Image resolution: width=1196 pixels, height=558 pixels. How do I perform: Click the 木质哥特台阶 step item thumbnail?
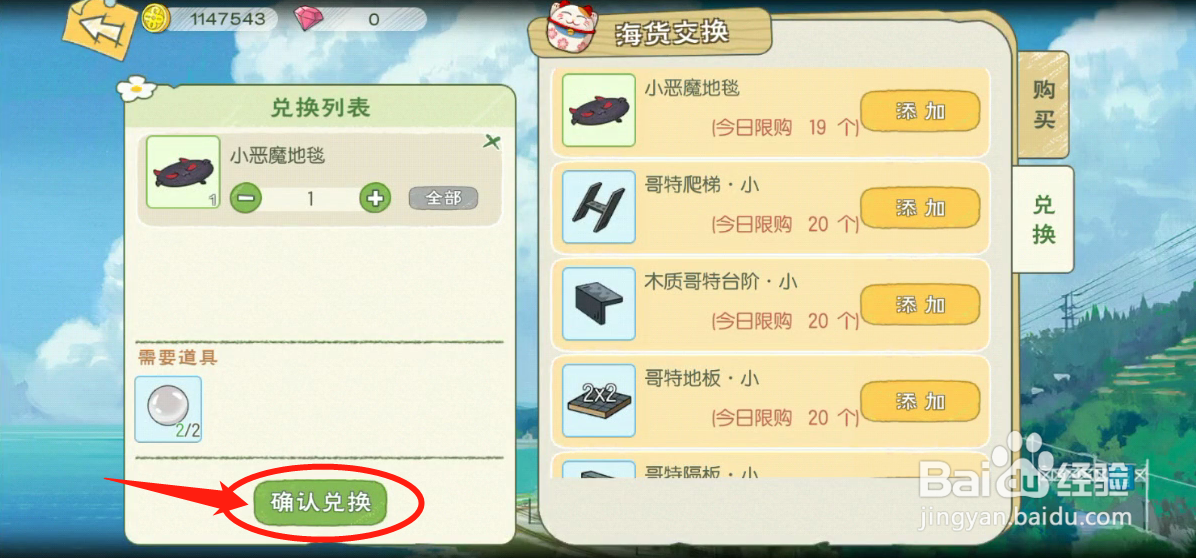click(599, 304)
